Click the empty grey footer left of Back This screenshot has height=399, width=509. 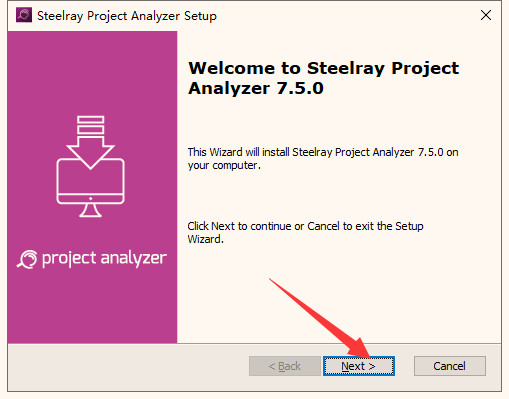[x=127, y=367]
